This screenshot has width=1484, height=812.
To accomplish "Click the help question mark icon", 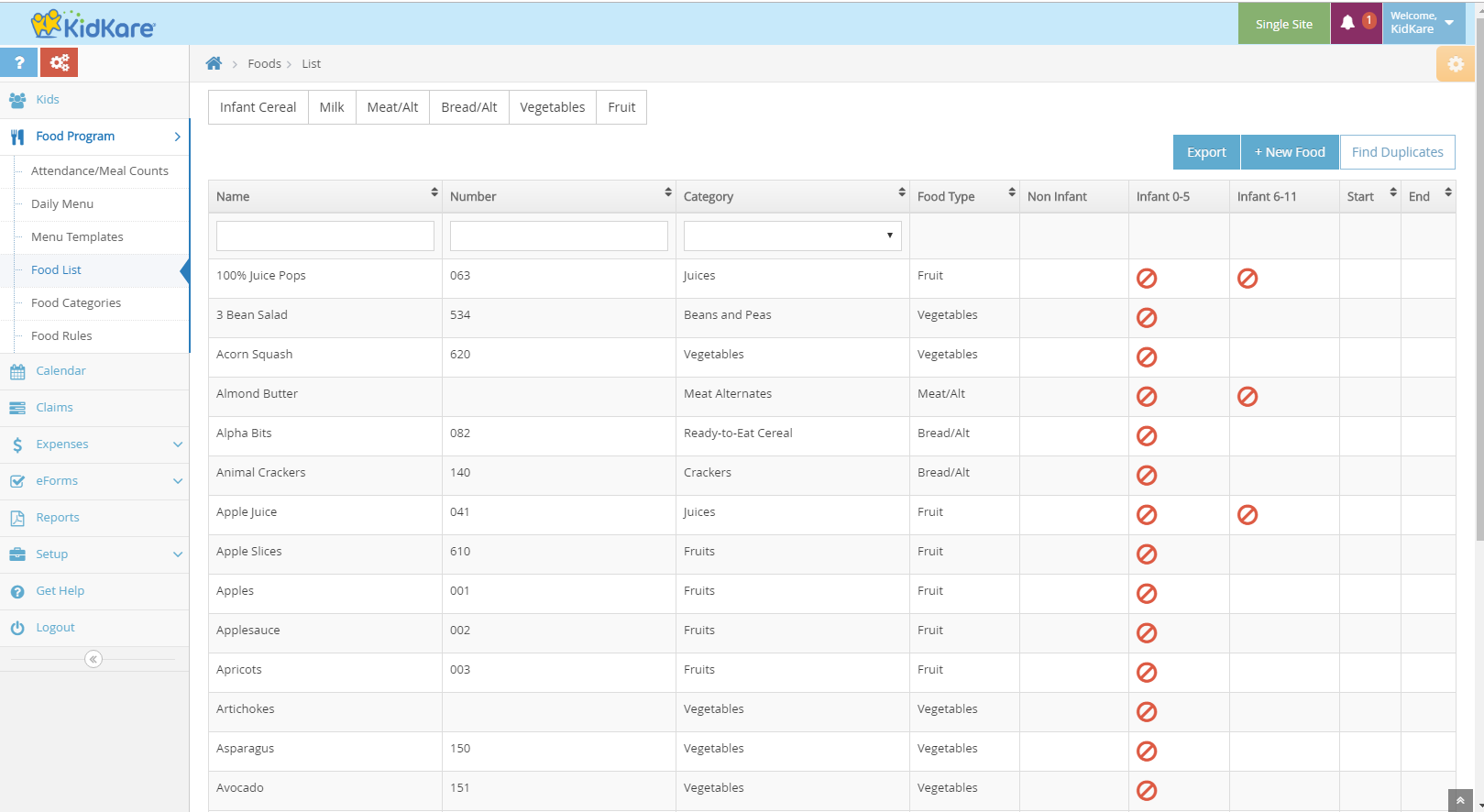I will coord(18,62).
